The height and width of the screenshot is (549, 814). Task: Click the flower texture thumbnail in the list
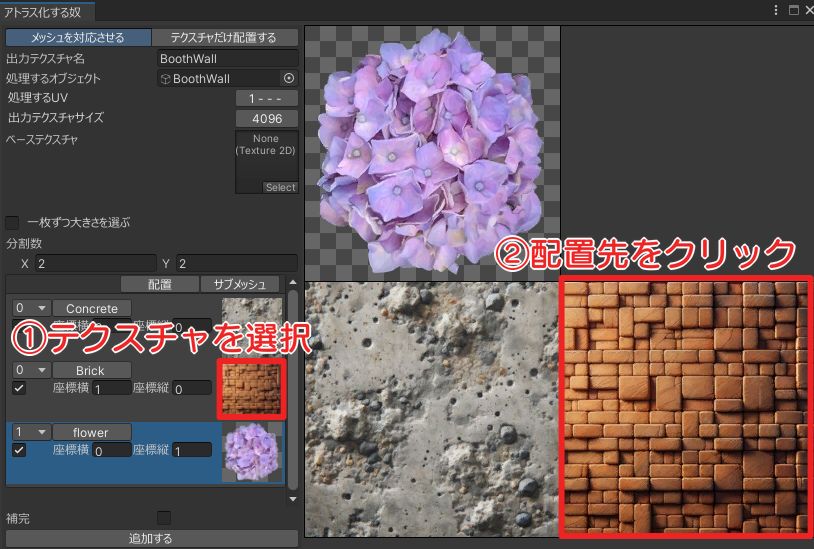coord(252,451)
